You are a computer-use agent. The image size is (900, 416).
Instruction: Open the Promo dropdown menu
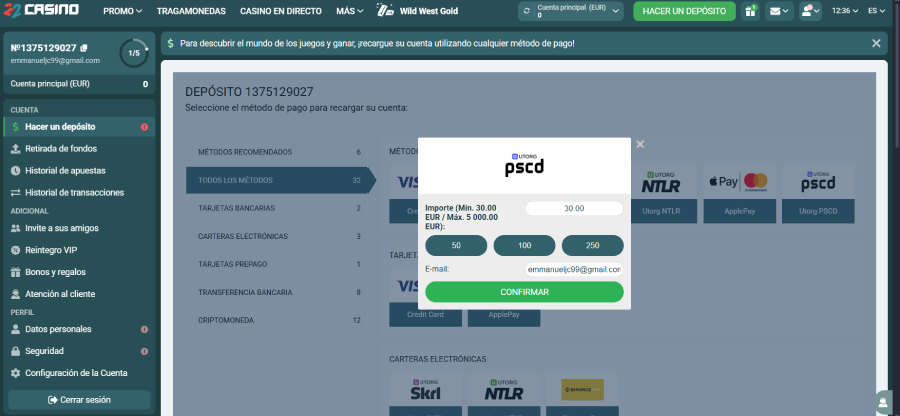pyautogui.click(x=122, y=12)
